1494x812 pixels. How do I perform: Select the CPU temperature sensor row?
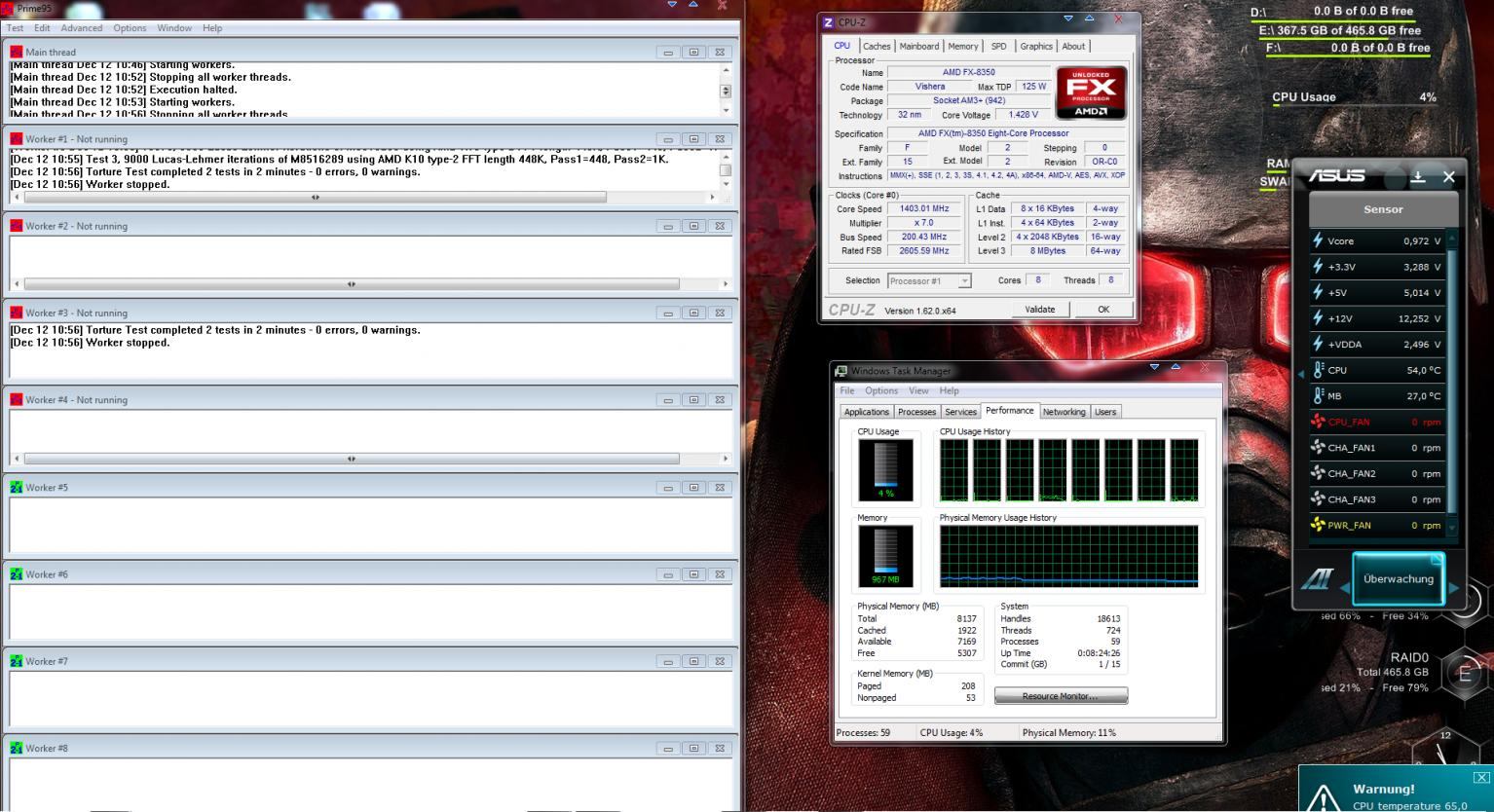[1377, 370]
